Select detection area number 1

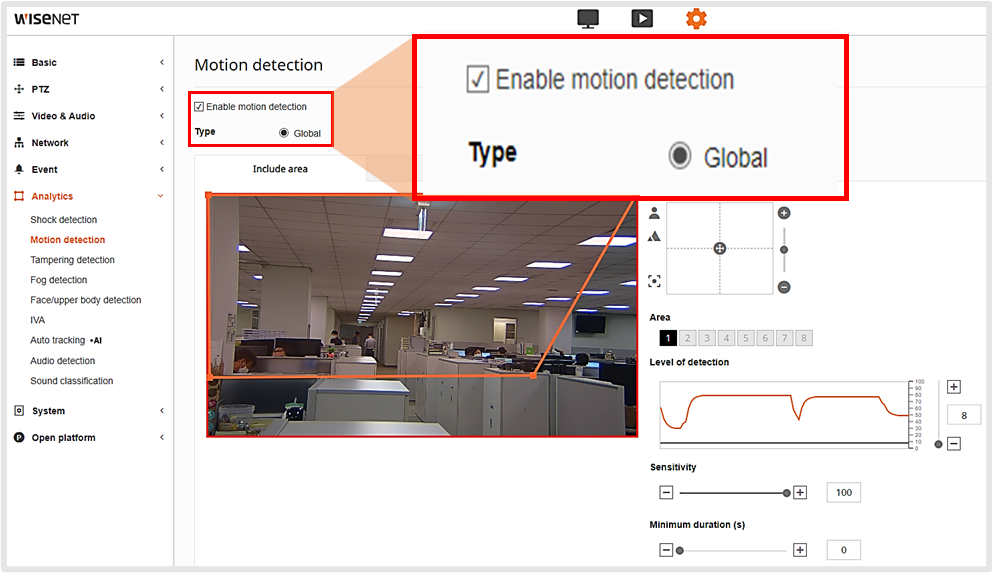[667, 338]
